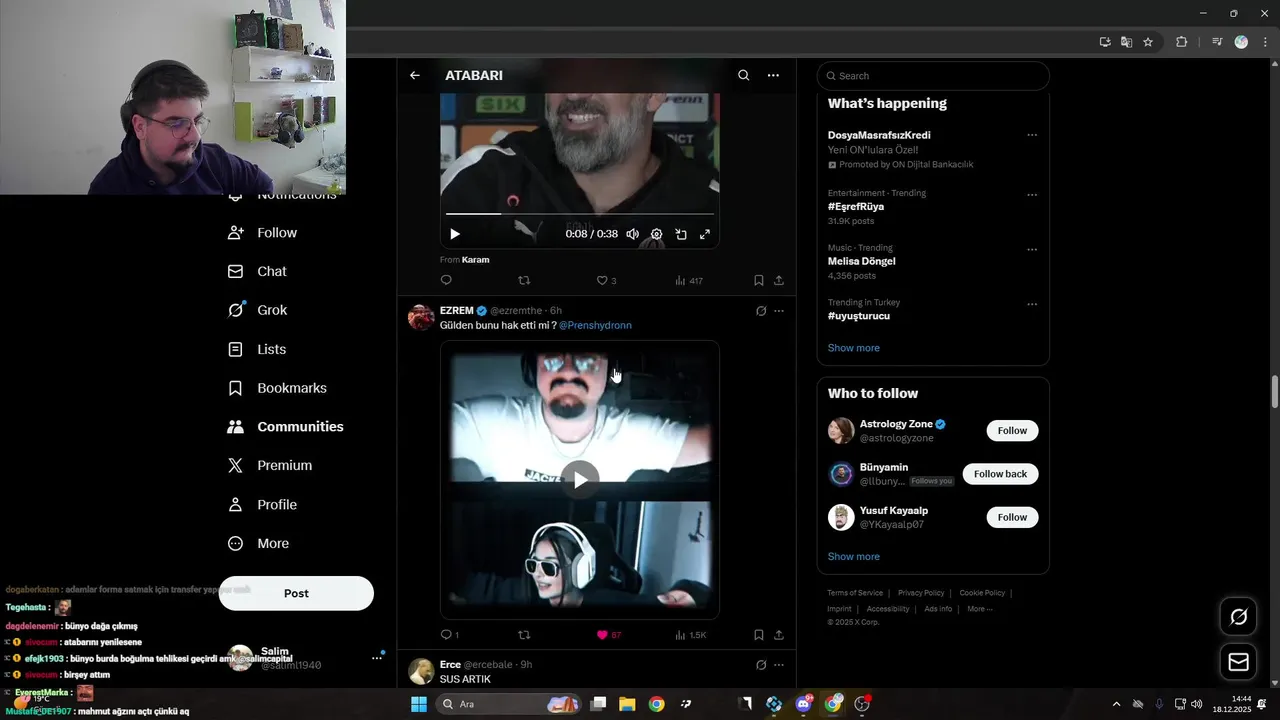Open more menu on the Erce post

point(779,665)
